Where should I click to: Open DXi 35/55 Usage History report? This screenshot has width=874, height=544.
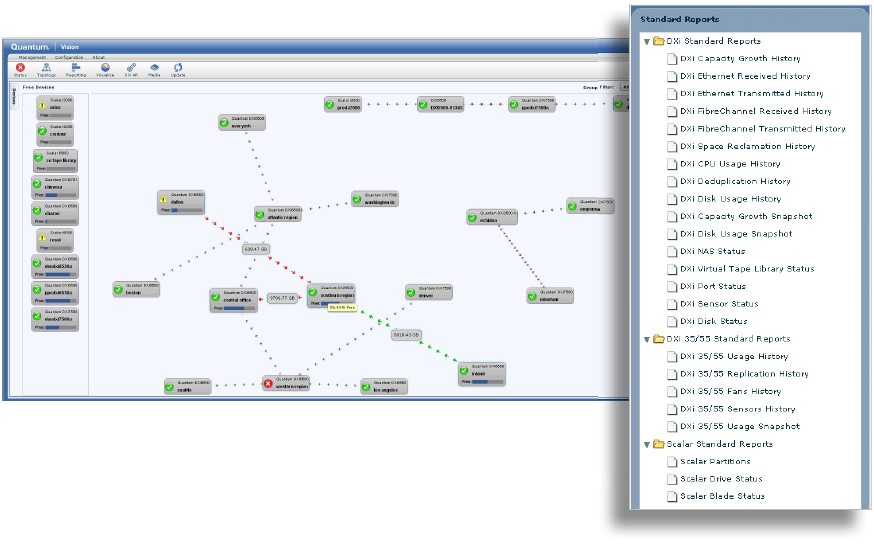pyautogui.click(x=734, y=357)
